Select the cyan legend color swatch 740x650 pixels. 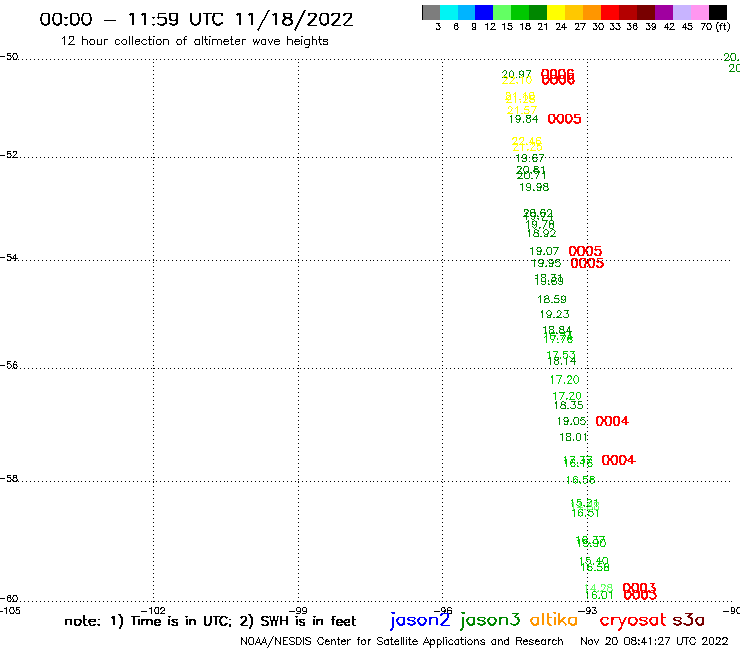(449, 12)
